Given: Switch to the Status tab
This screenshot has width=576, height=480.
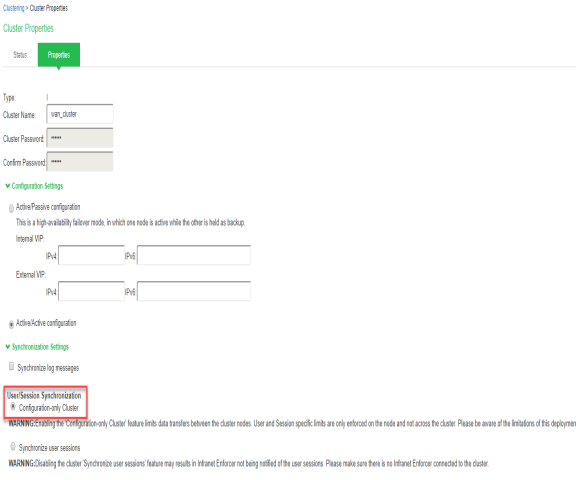Looking at the screenshot, I should pyautogui.click(x=20, y=55).
